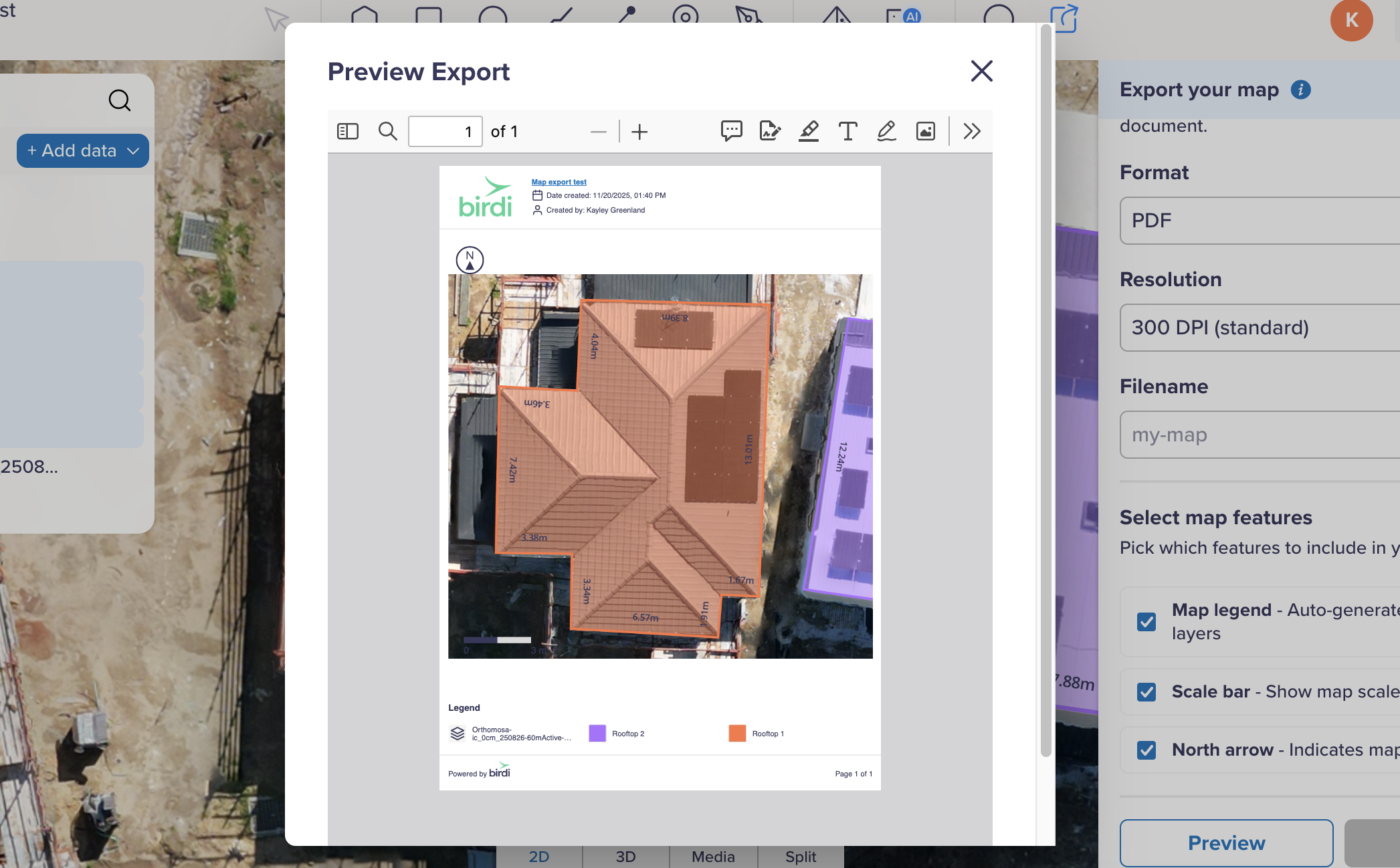Uncheck the Map legend checkbox
Screen dimensions: 1400x868
coord(1146,622)
